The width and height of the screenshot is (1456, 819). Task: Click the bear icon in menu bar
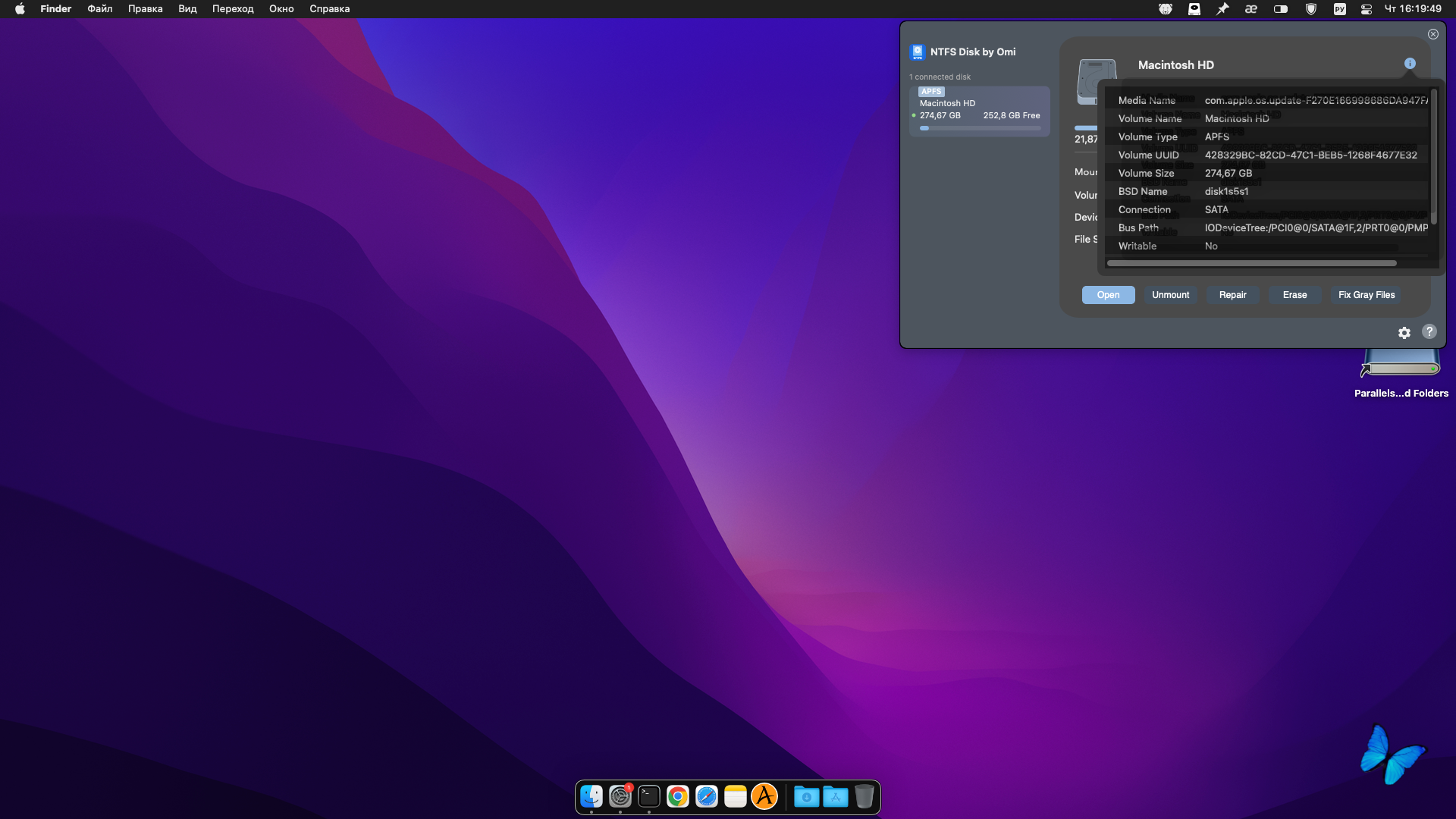(1166, 9)
